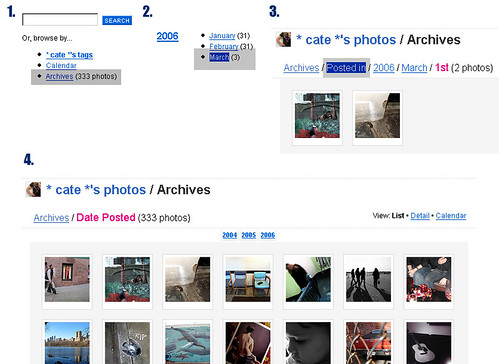Viewport: 499px width, 364px height.
Task: Open the cate's tags link
Action: 69,55
